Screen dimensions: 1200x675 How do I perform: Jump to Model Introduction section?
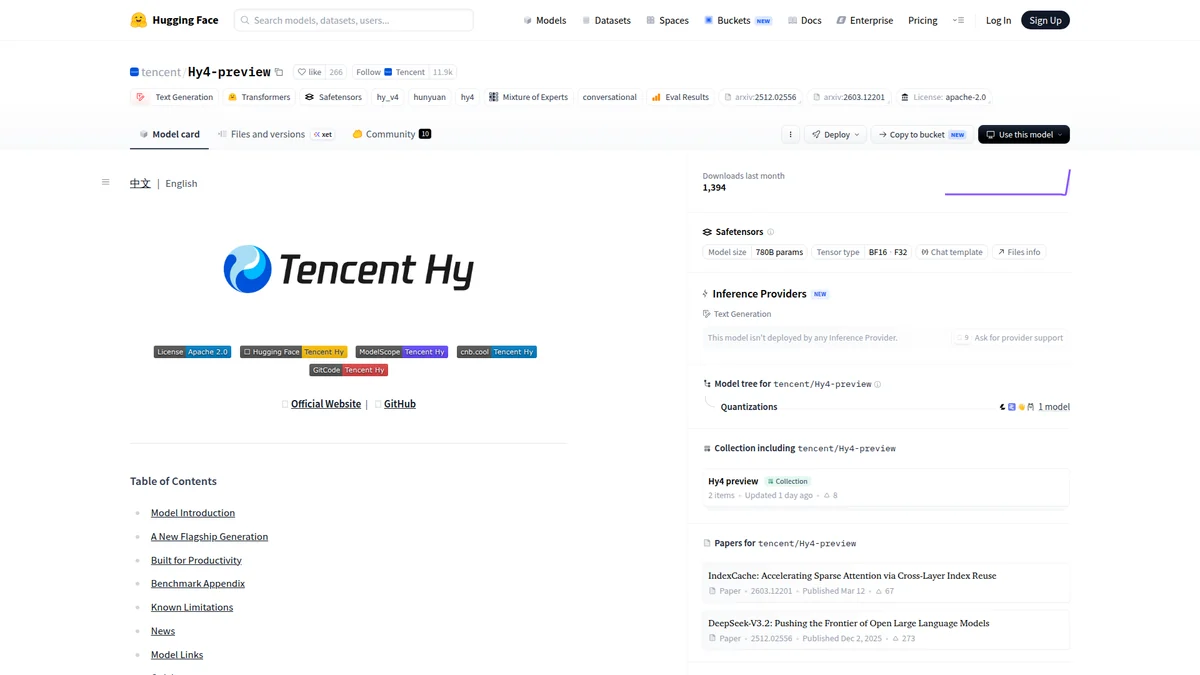tap(193, 513)
